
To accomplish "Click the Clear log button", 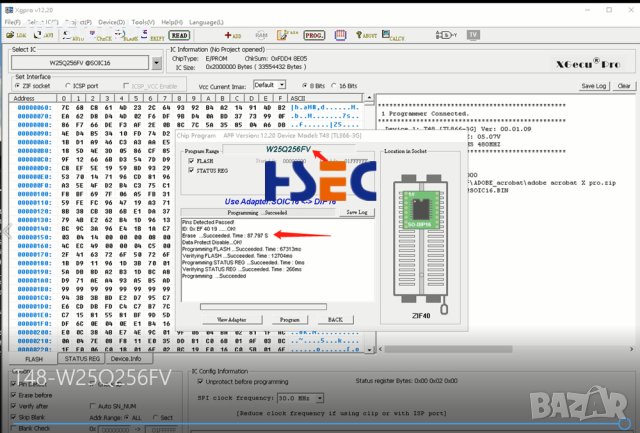I will click(624, 86).
